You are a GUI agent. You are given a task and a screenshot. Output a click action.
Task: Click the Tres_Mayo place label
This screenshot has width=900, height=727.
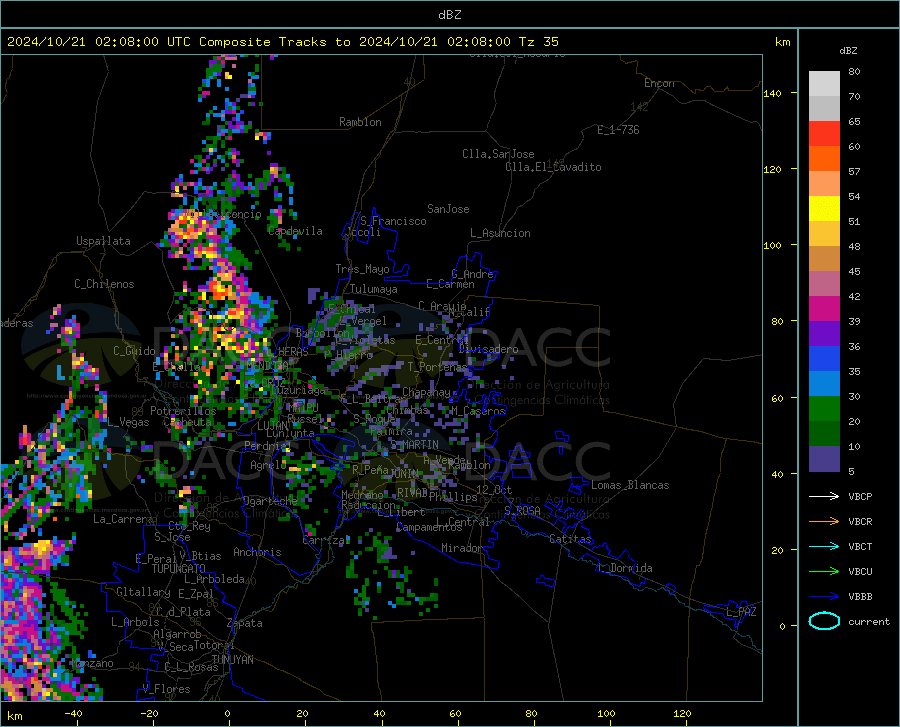(363, 269)
